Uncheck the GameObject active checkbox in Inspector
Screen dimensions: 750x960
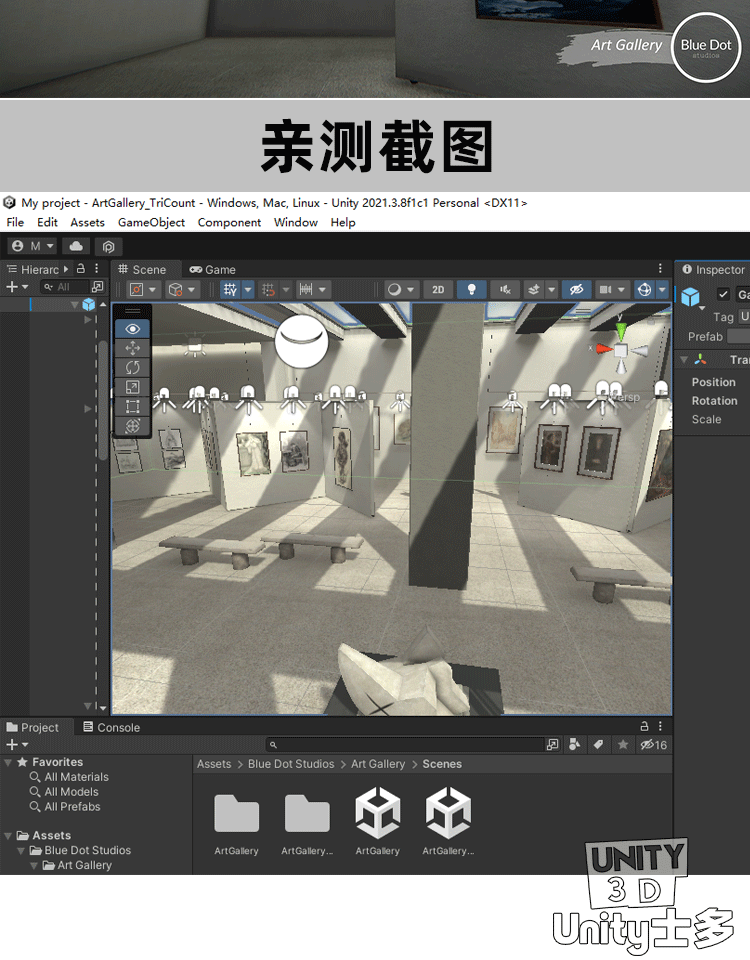[723, 295]
